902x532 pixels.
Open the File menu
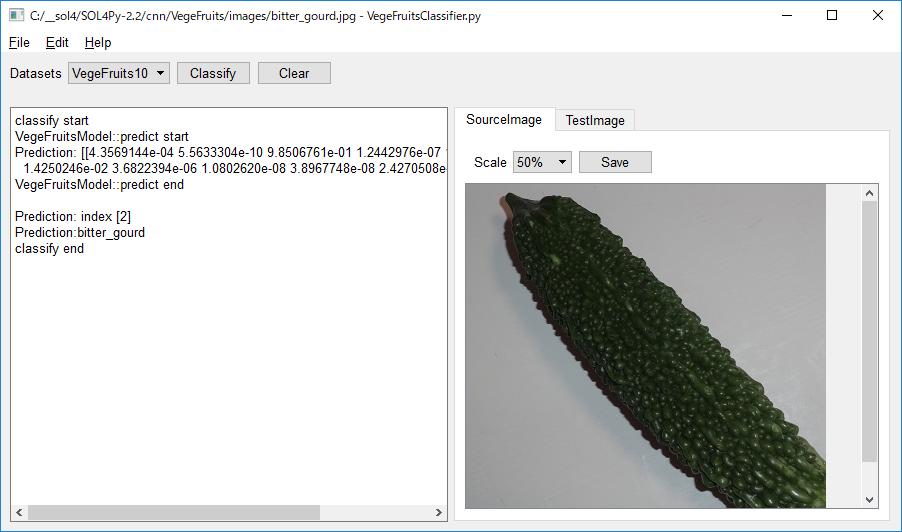point(19,43)
